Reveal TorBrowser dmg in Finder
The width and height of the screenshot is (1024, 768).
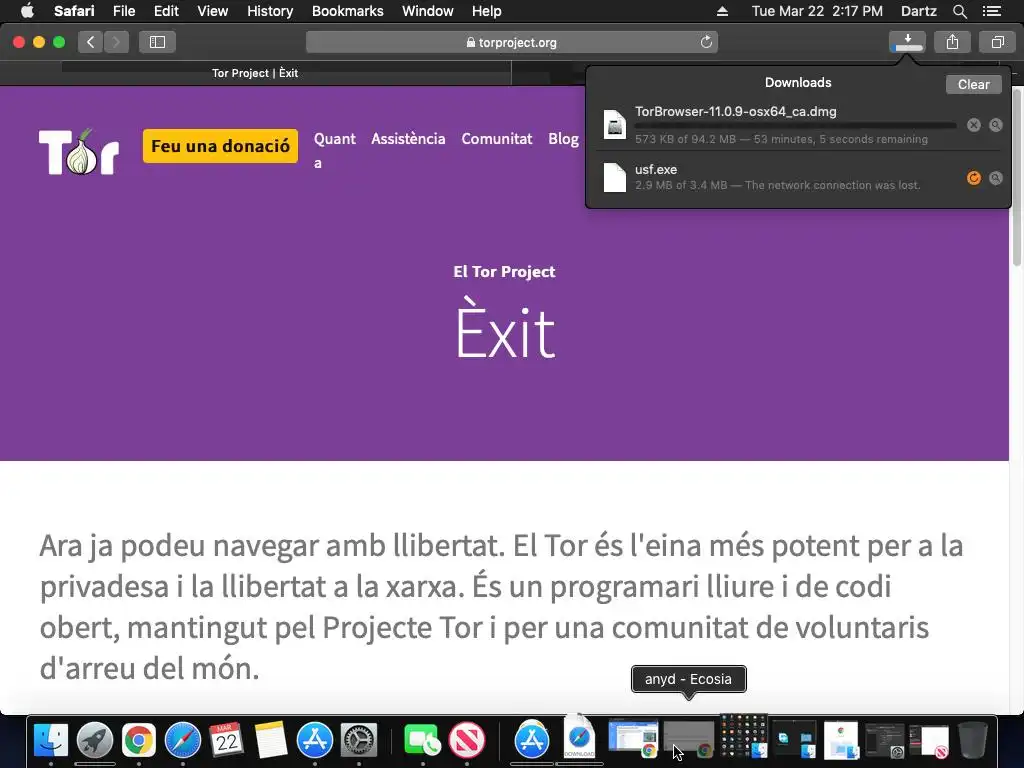(995, 125)
